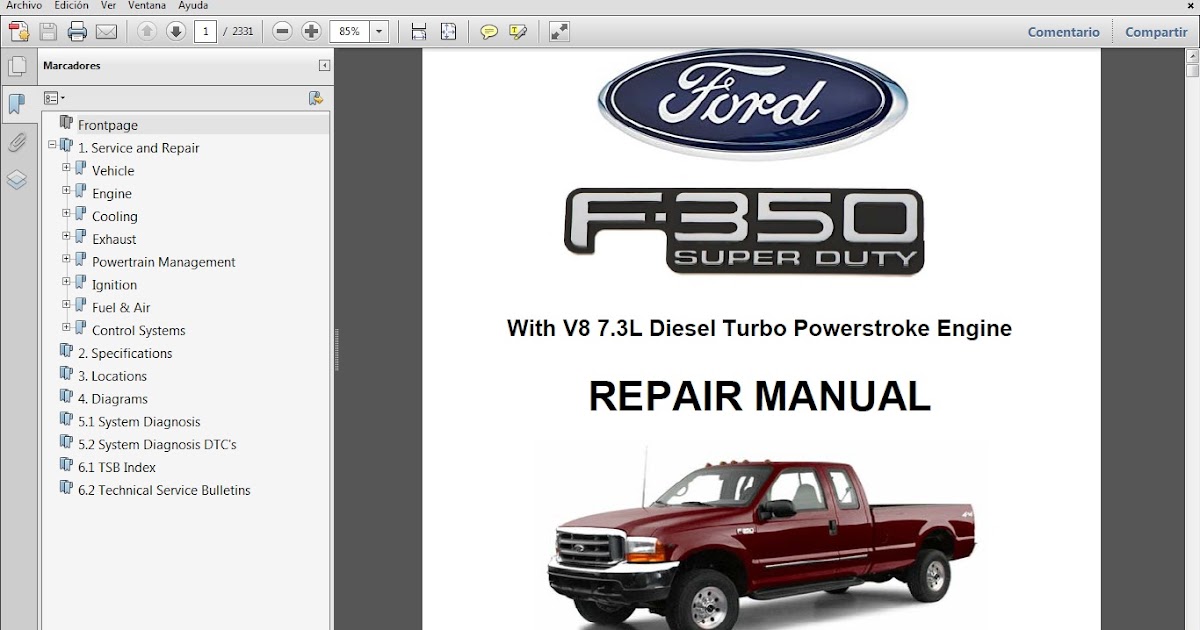Jump to the Exhaust bookmark label
This screenshot has height=630, width=1200.
click(x=114, y=239)
